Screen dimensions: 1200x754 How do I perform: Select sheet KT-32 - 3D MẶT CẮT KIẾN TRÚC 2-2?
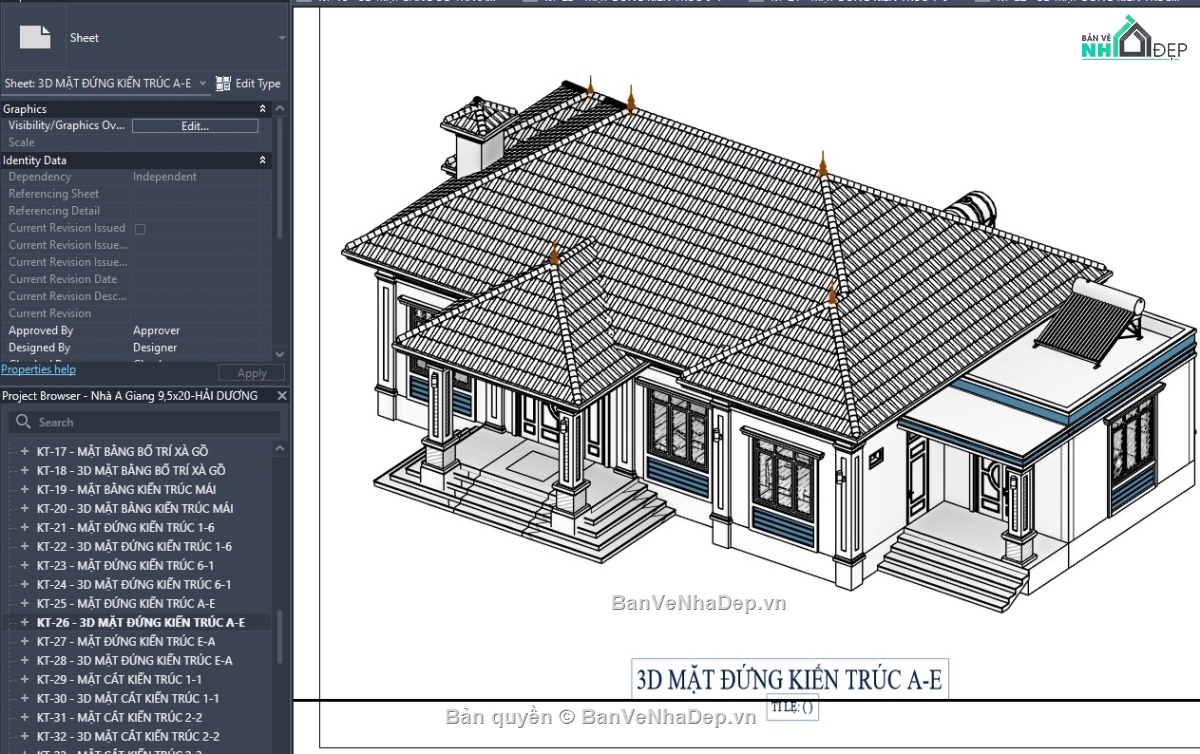pyautogui.click(x=128, y=737)
